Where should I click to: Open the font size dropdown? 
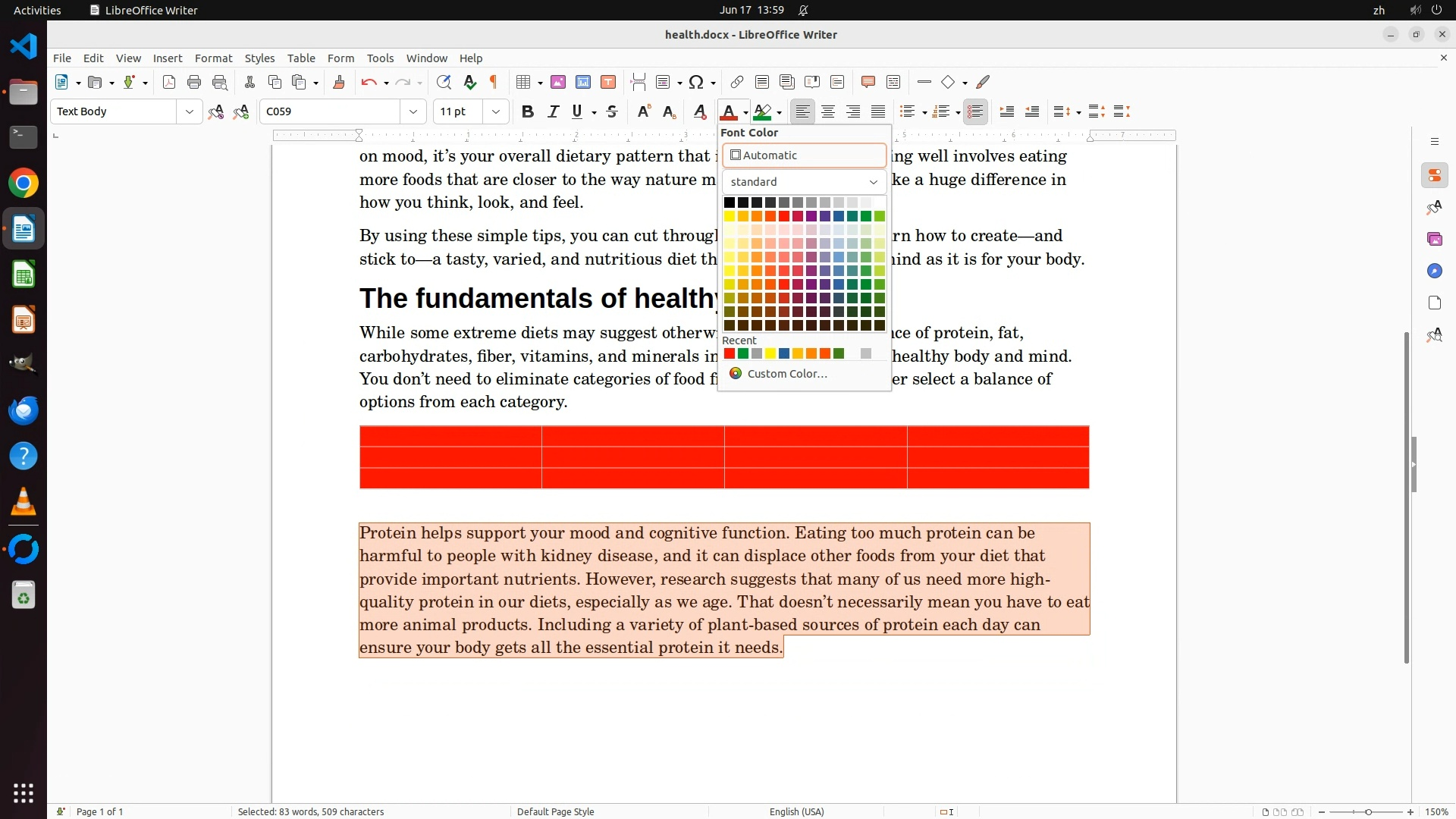496,112
